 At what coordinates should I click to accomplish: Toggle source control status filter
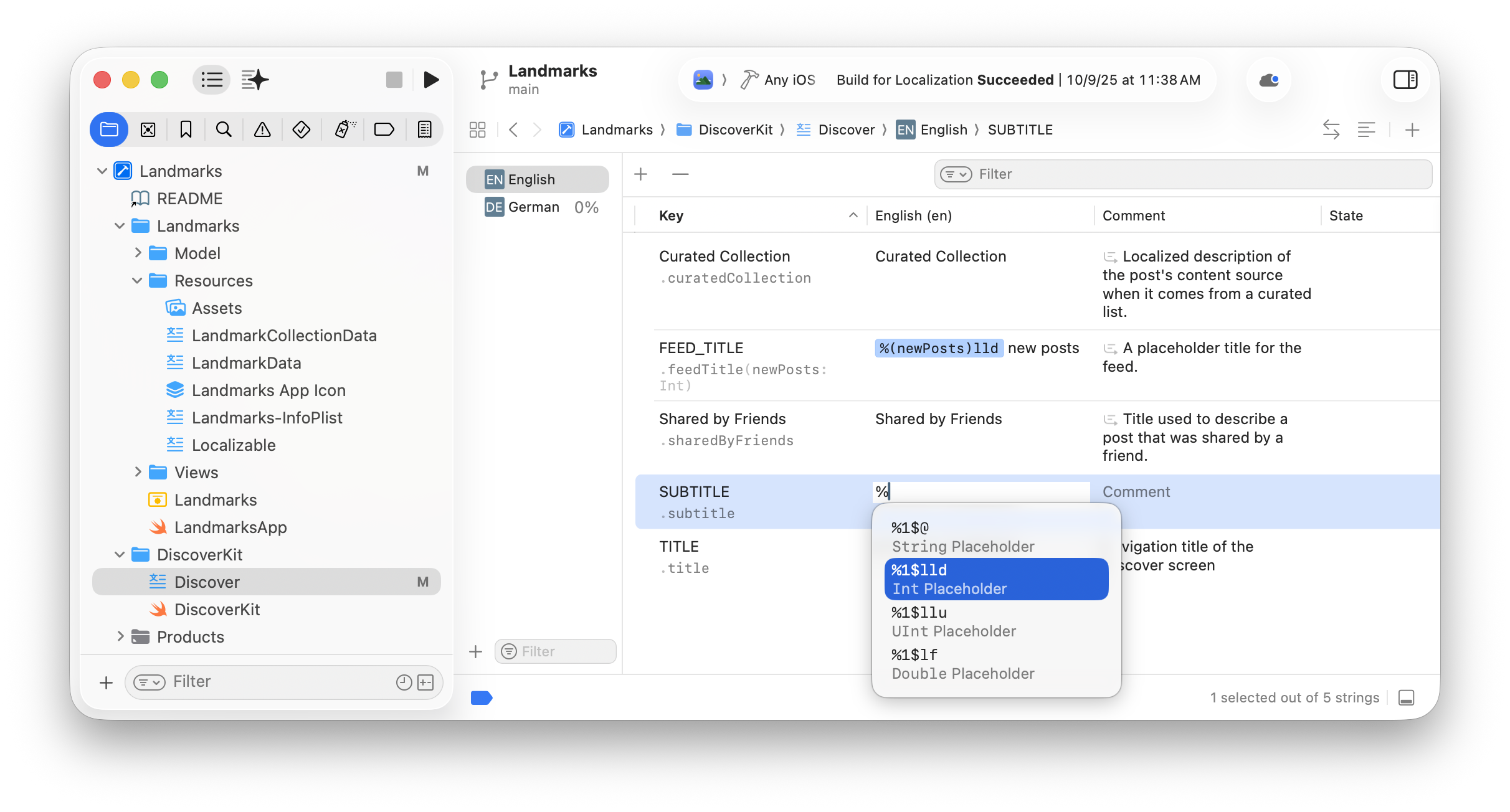pos(425,682)
